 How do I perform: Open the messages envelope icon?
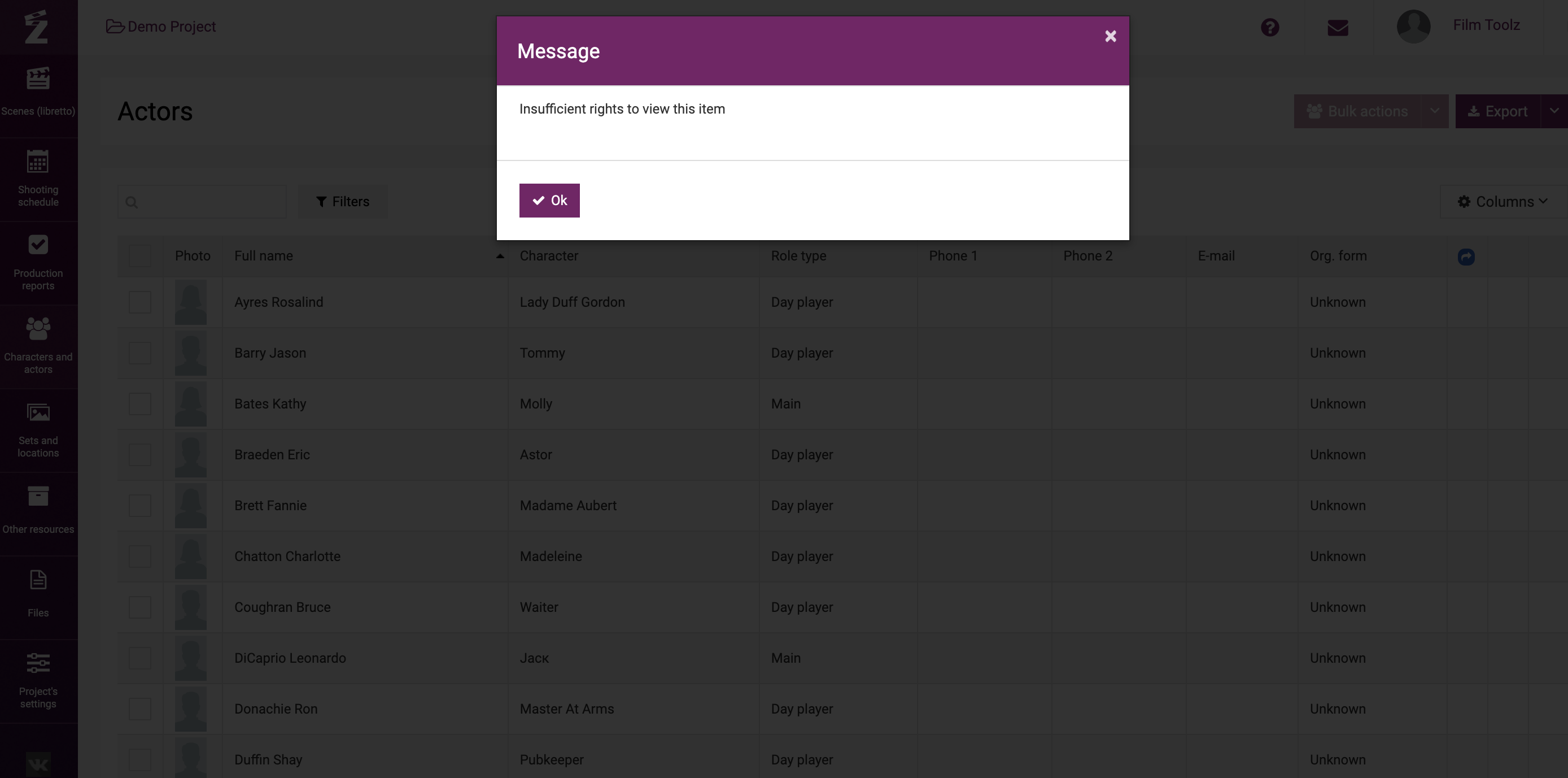[1337, 28]
